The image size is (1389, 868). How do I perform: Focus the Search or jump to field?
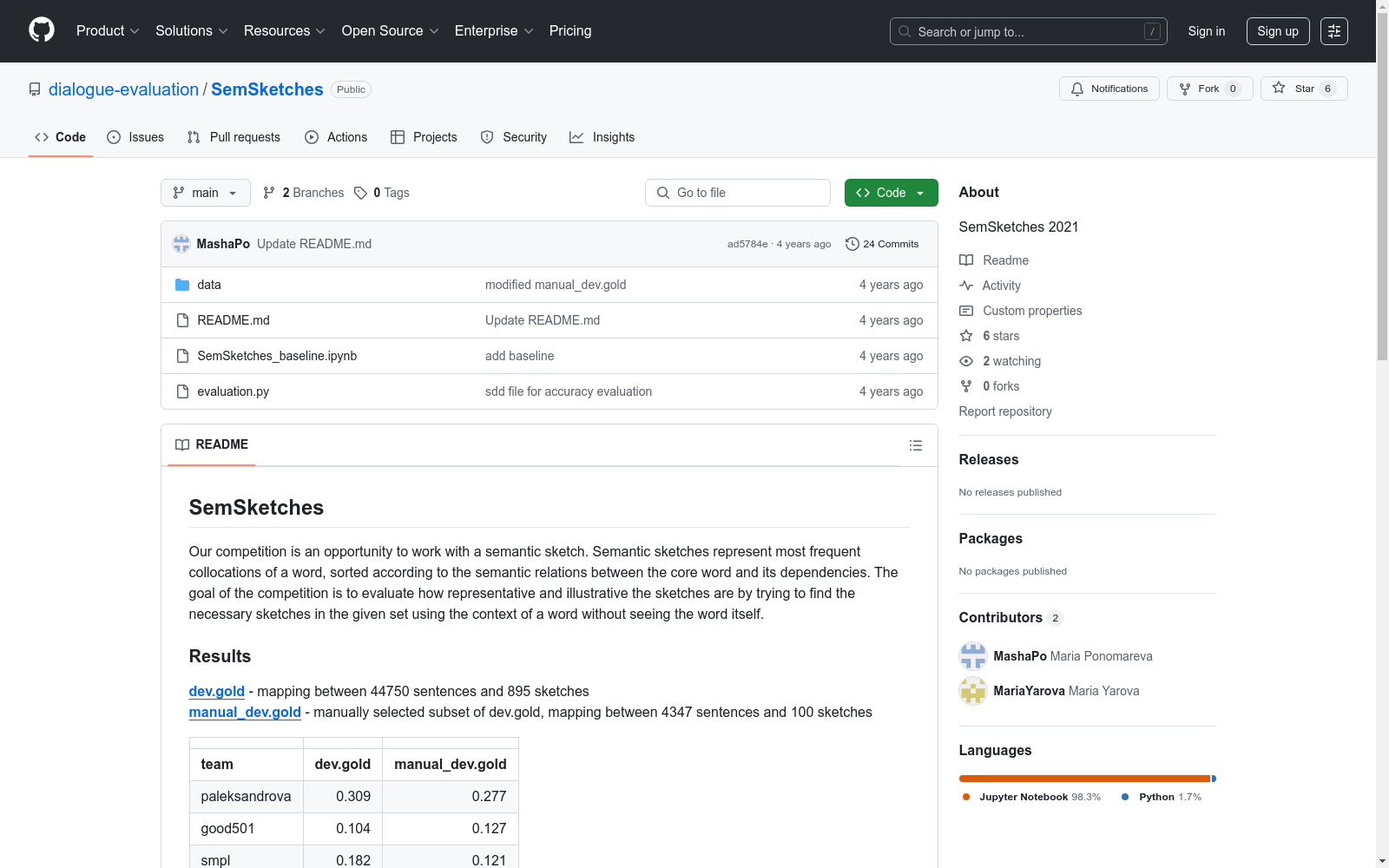tap(1029, 31)
